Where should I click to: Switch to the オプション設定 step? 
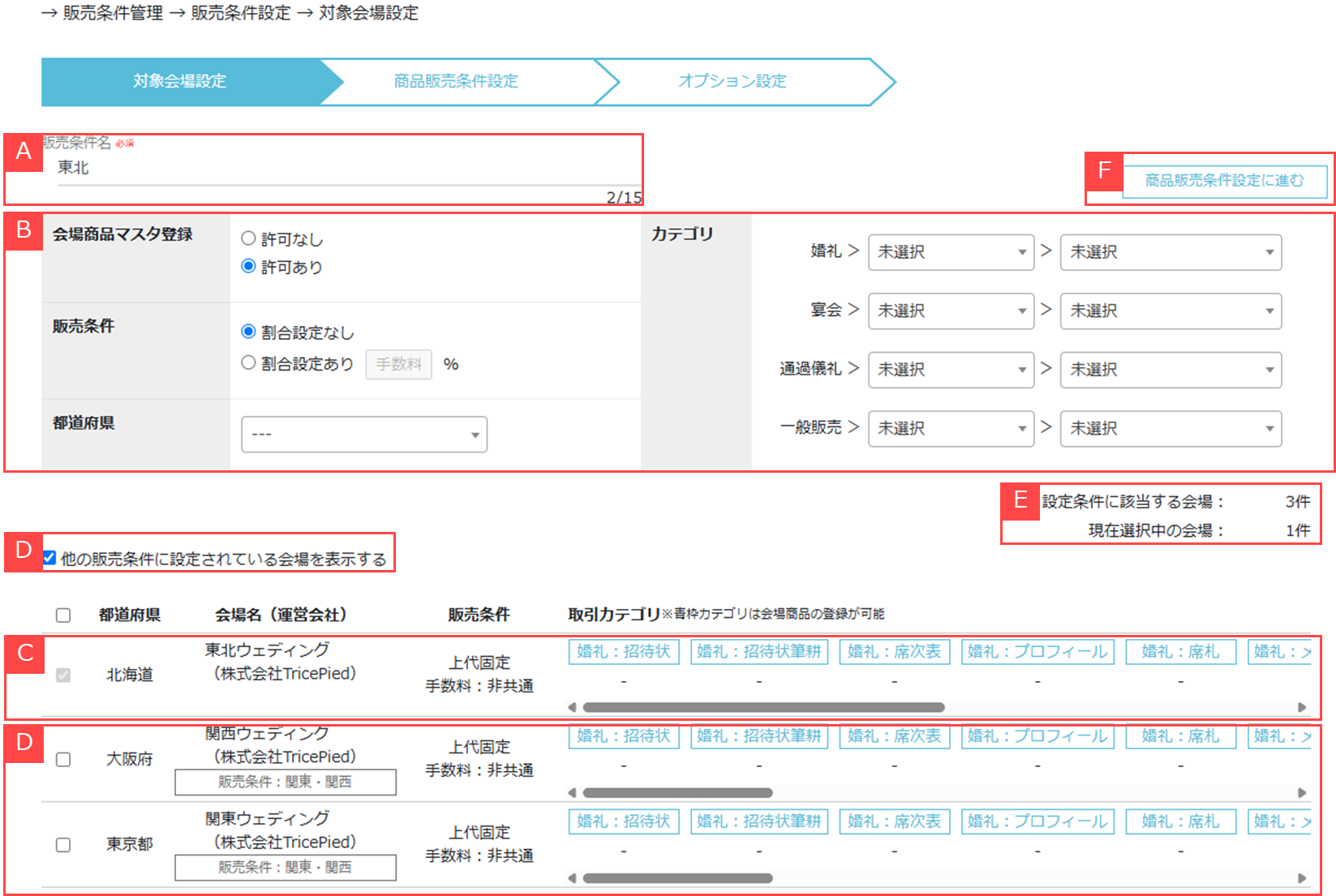pyautogui.click(x=732, y=81)
